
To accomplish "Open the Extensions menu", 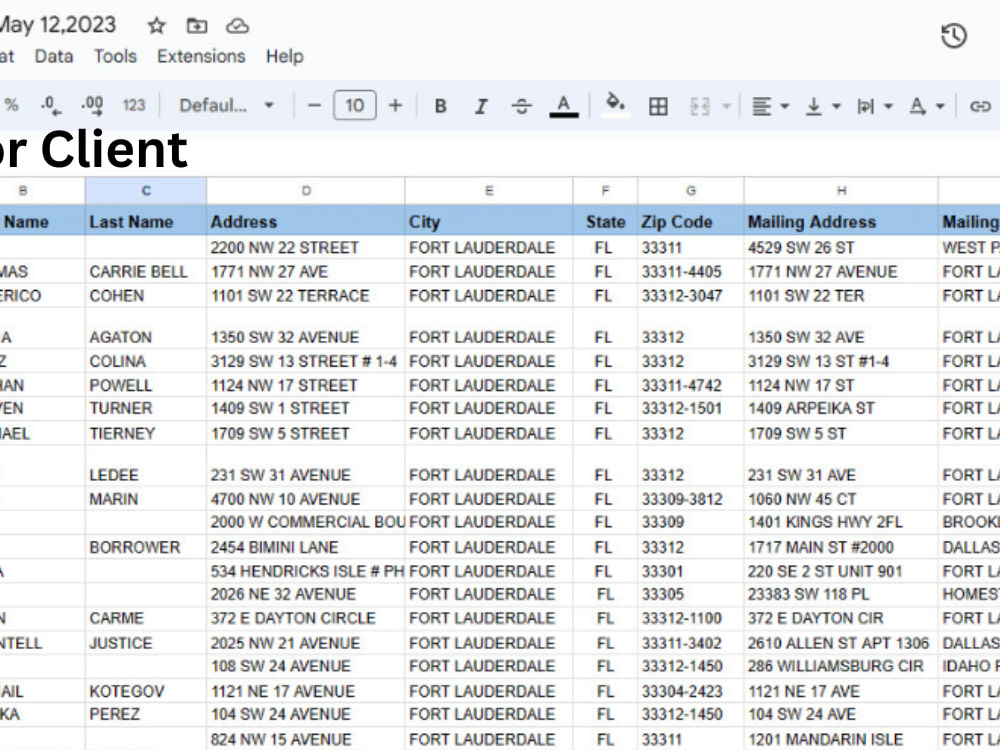I will pyautogui.click(x=201, y=56).
